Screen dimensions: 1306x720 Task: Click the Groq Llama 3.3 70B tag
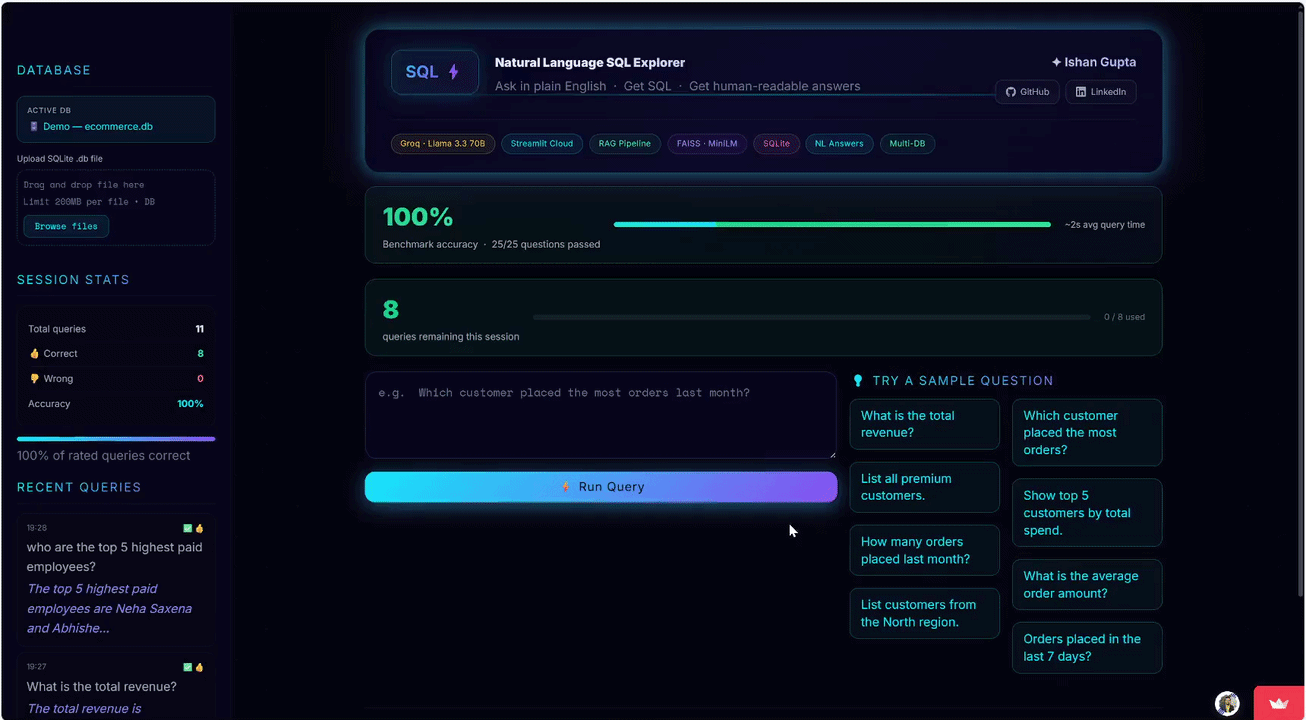[443, 144]
